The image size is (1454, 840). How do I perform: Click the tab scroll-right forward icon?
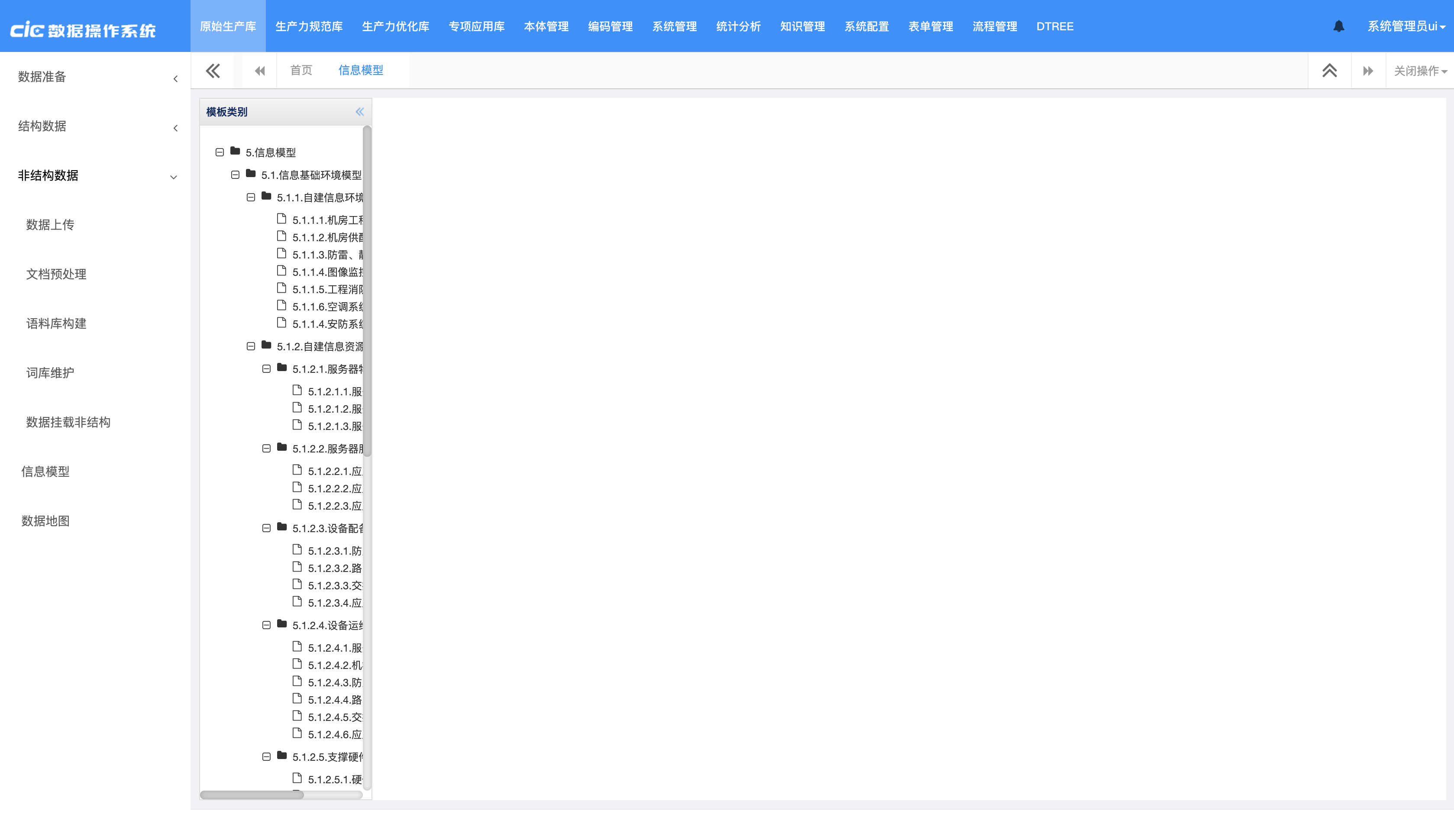pos(1367,71)
